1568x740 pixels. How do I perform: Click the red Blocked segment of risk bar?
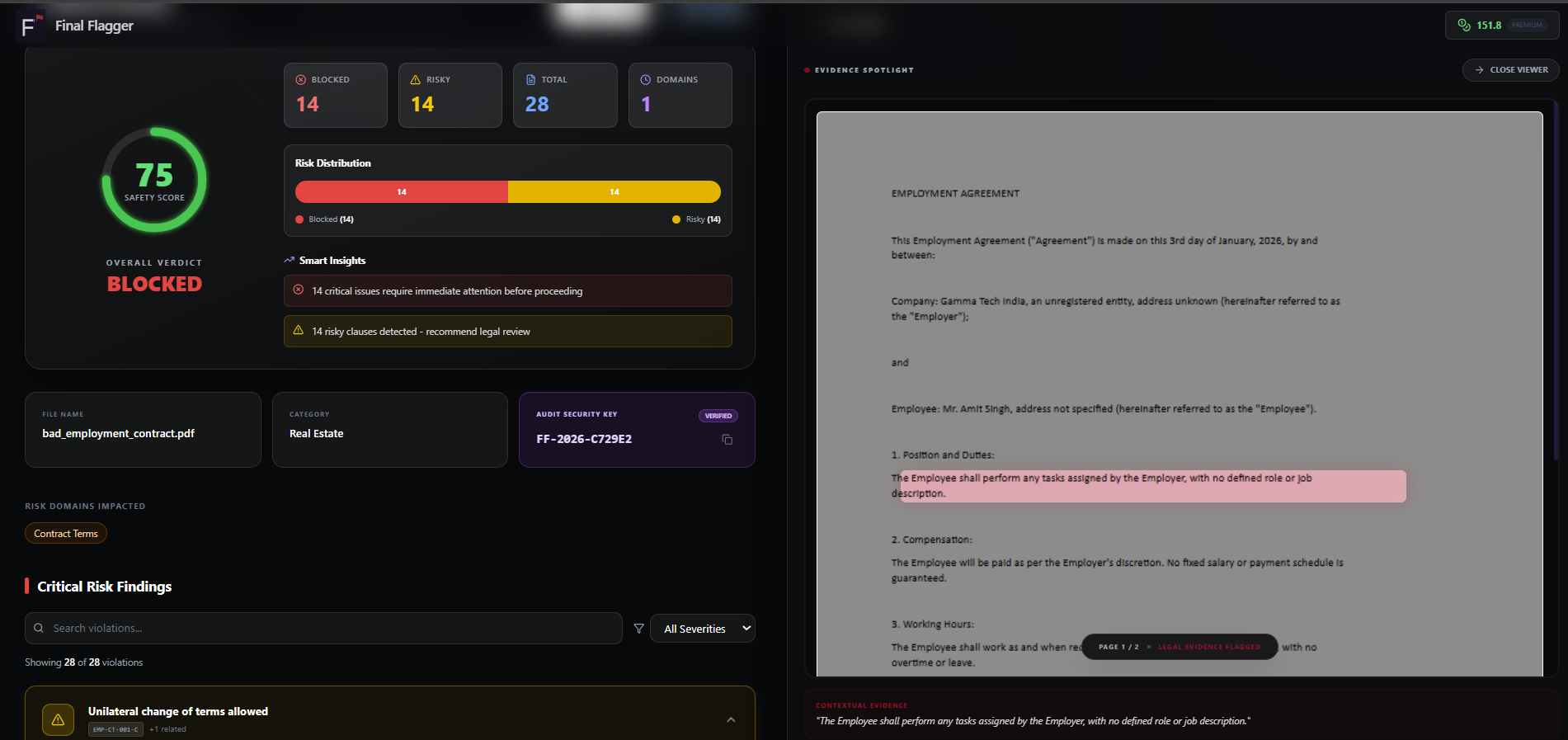coord(402,191)
